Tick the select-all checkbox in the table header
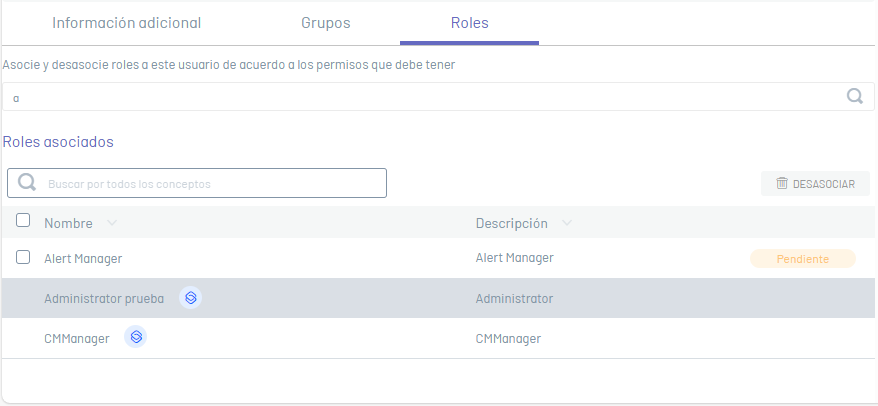 23,220
